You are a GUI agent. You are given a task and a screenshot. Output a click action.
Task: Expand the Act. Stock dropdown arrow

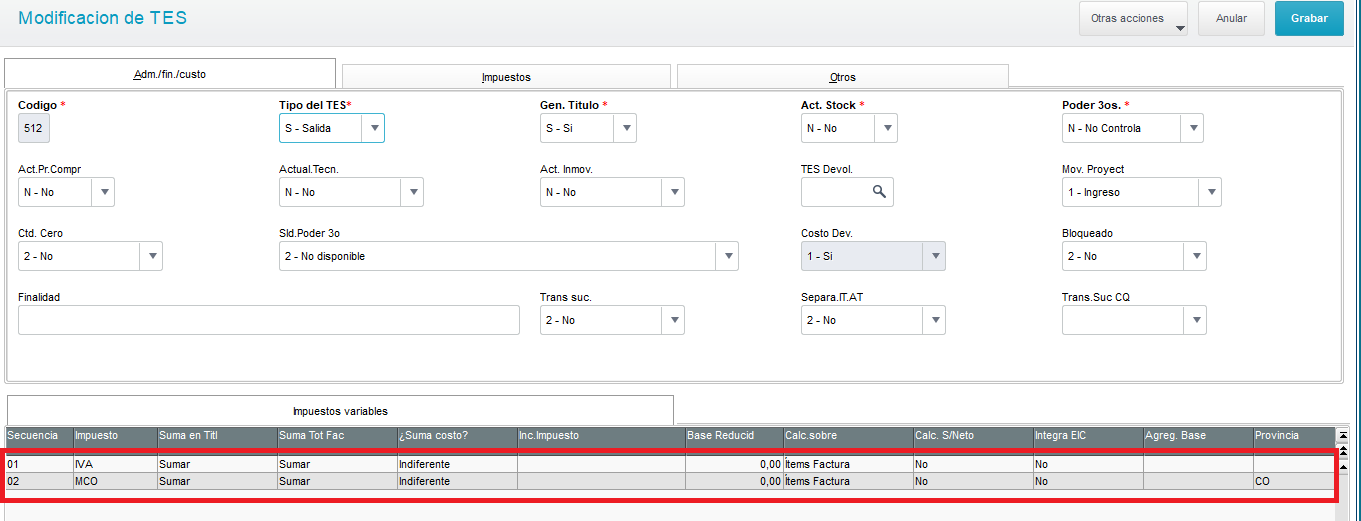click(x=886, y=128)
